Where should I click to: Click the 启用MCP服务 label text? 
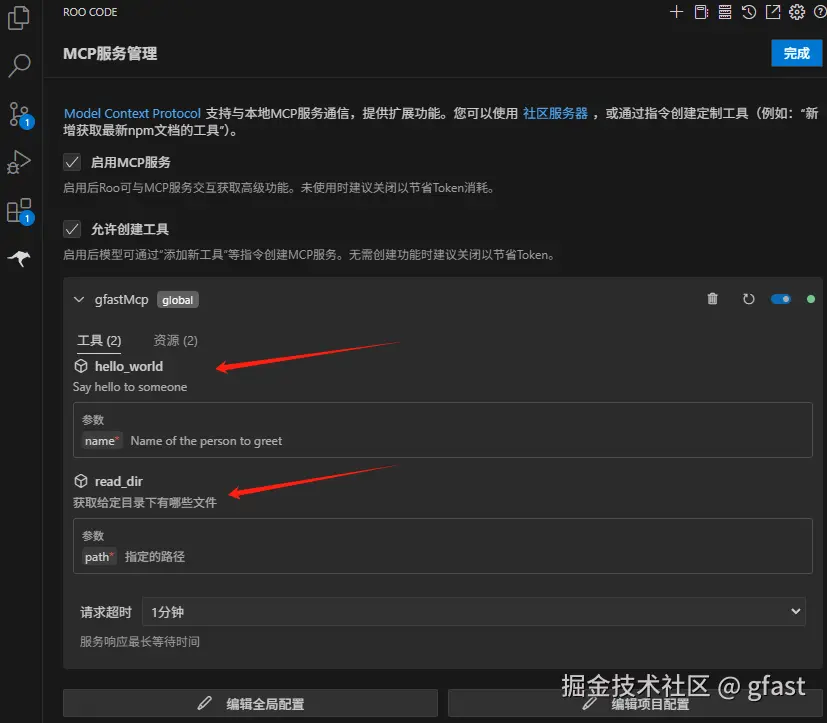pyautogui.click(x=131, y=162)
